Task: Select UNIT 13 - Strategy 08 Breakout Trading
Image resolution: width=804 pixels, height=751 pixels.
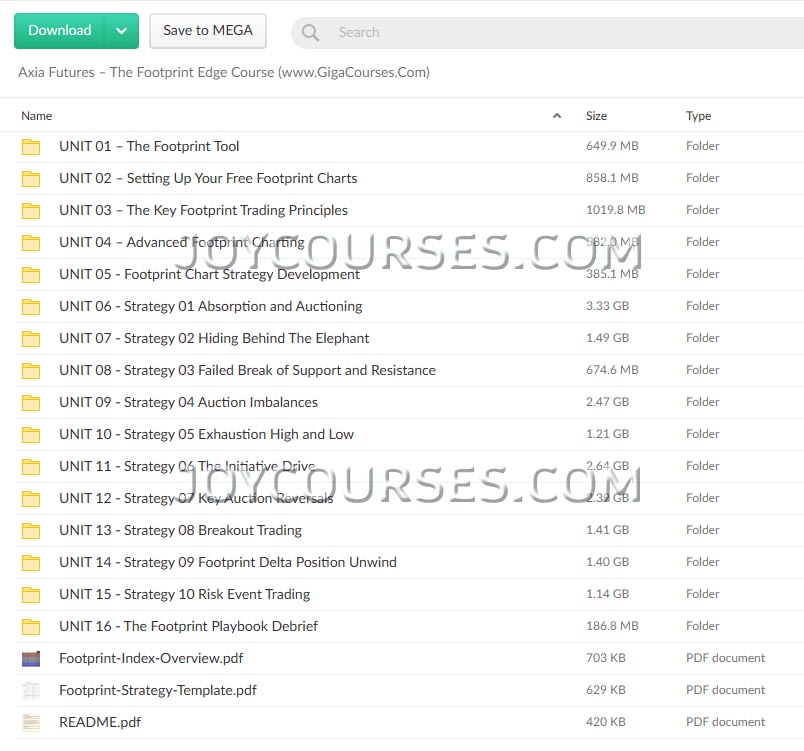Action: (180, 530)
